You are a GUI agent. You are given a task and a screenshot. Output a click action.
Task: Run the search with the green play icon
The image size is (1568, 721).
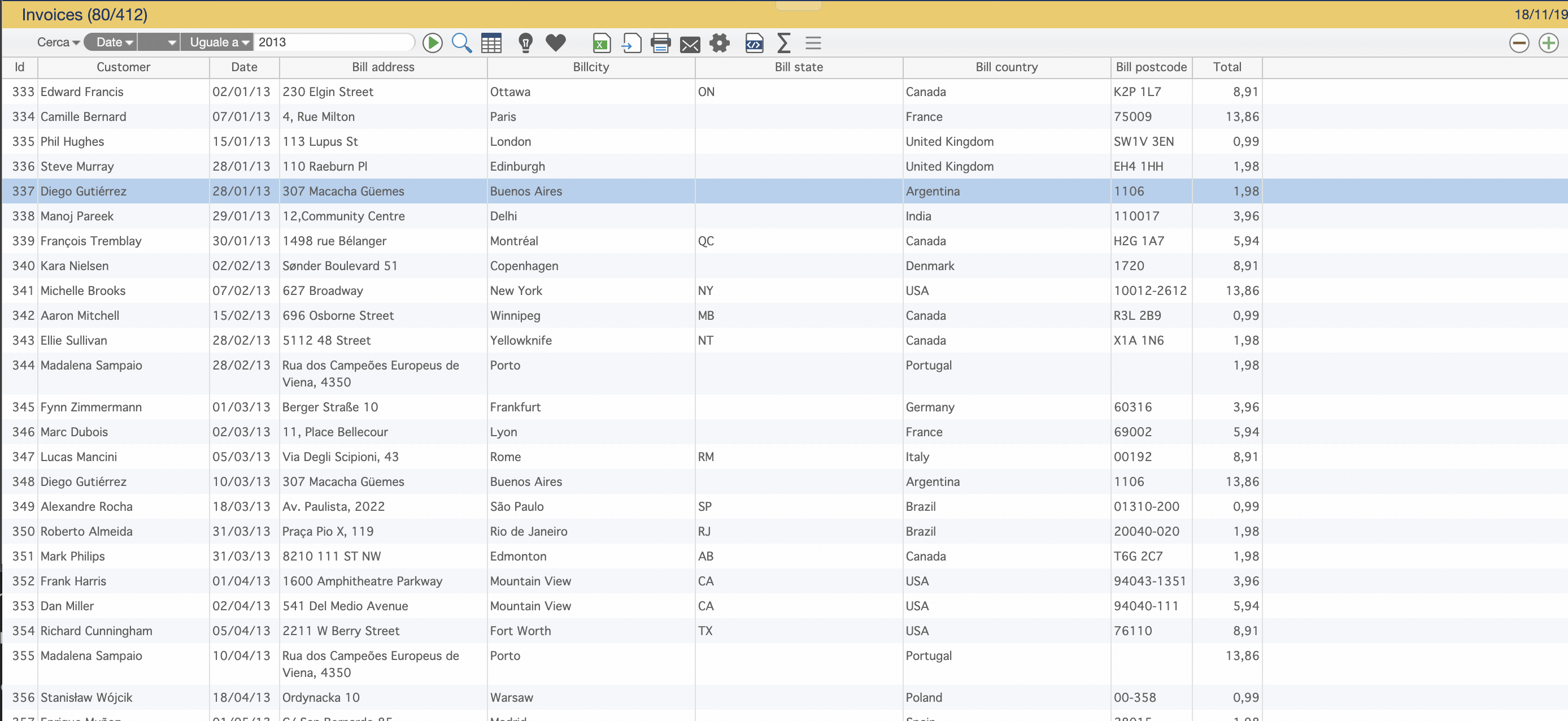tap(432, 42)
